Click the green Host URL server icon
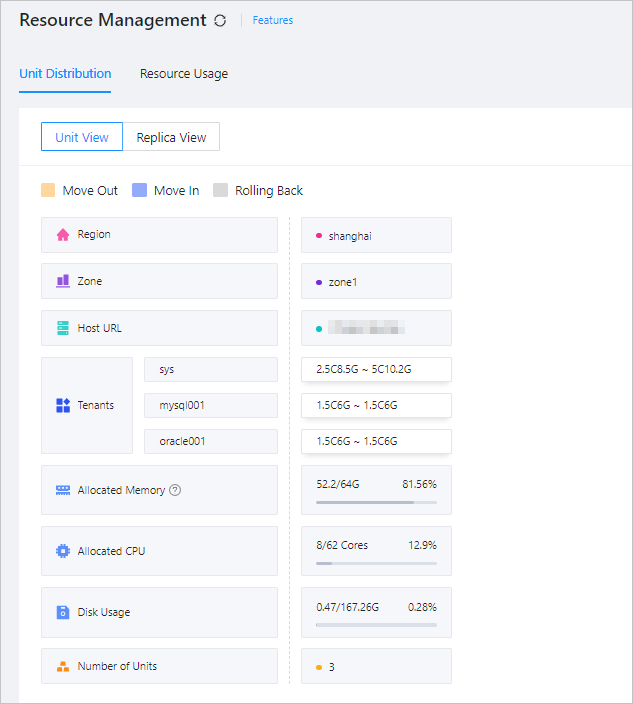633x704 pixels. click(x=62, y=328)
